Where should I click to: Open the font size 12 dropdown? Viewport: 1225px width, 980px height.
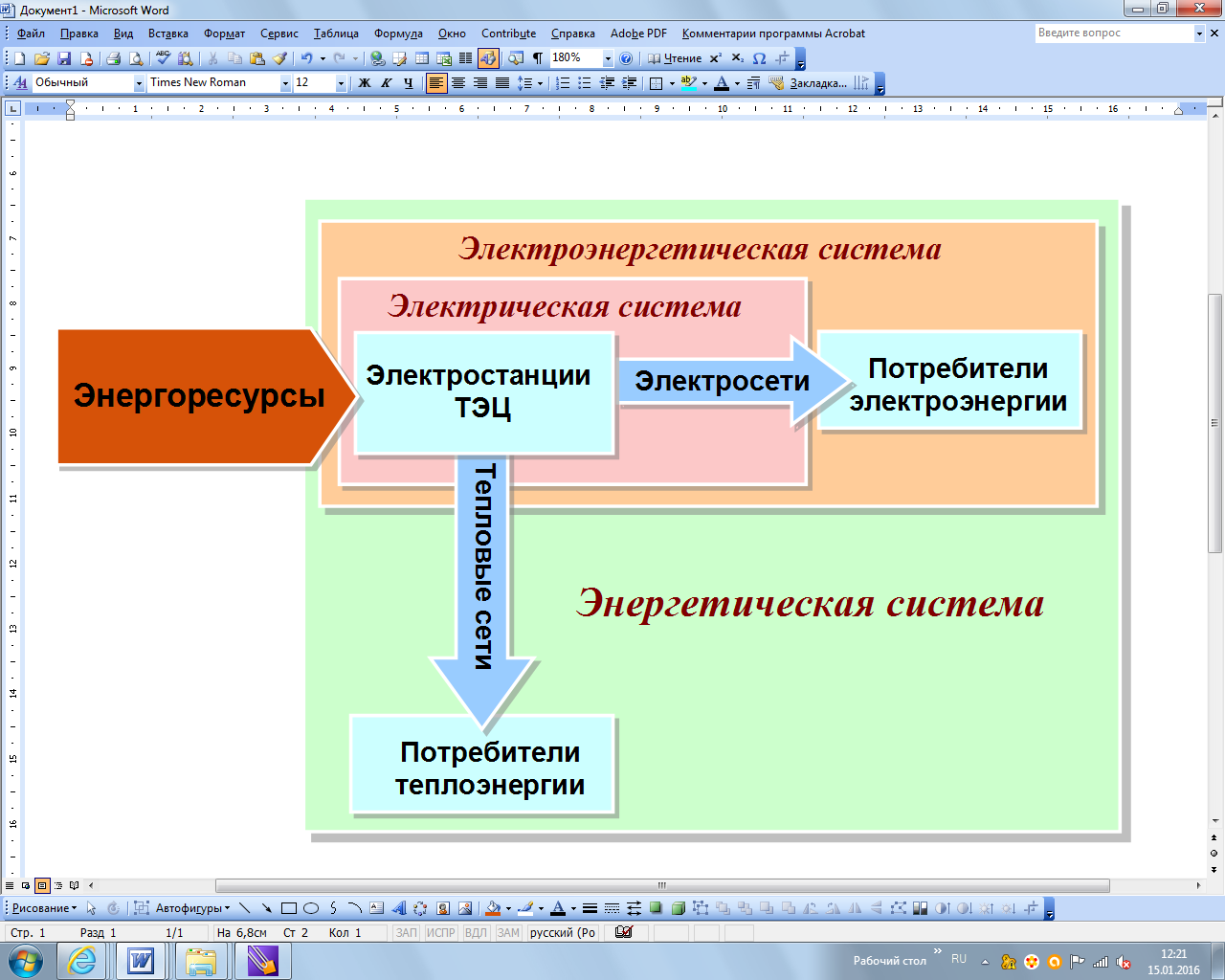pyautogui.click(x=341, y=83)
